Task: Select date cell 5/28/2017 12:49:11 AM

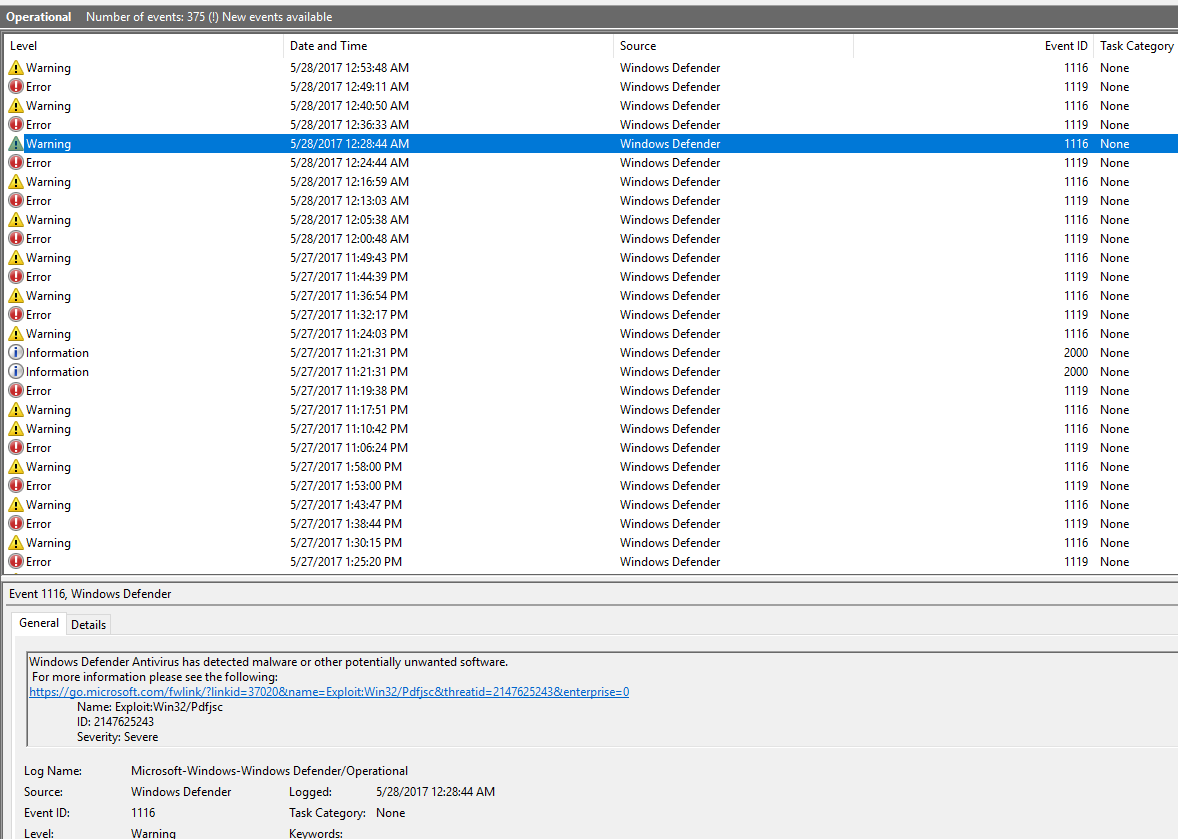Action: tap(349, 86)
